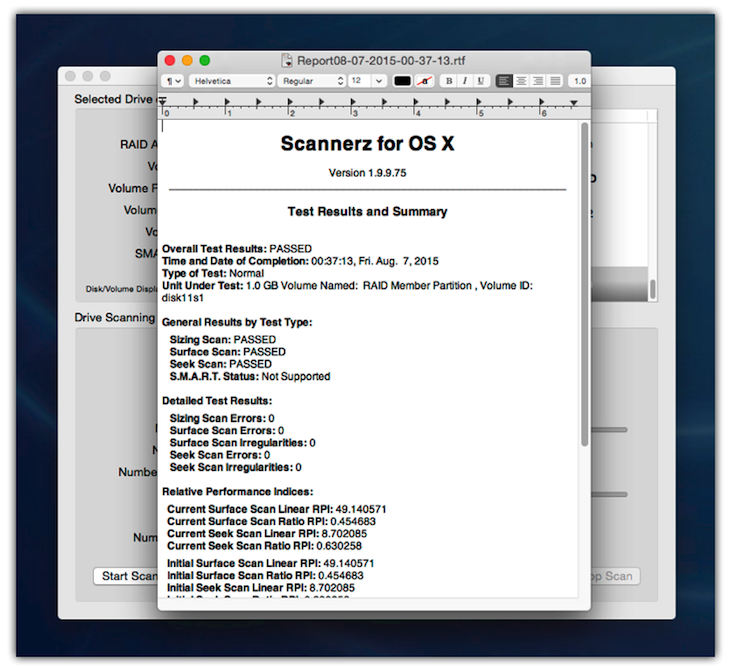Click the Scannerz window drive list scrollbar
The image size is (730, 670).
pos(652,289)
